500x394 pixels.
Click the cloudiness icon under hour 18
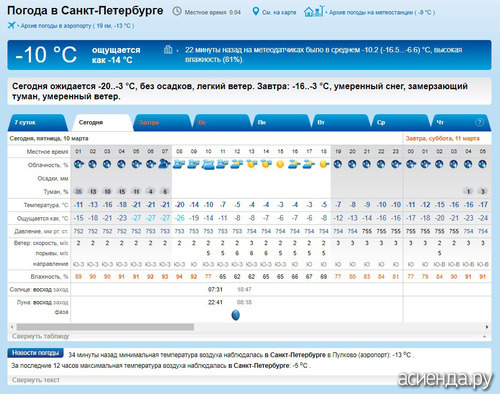324,164
